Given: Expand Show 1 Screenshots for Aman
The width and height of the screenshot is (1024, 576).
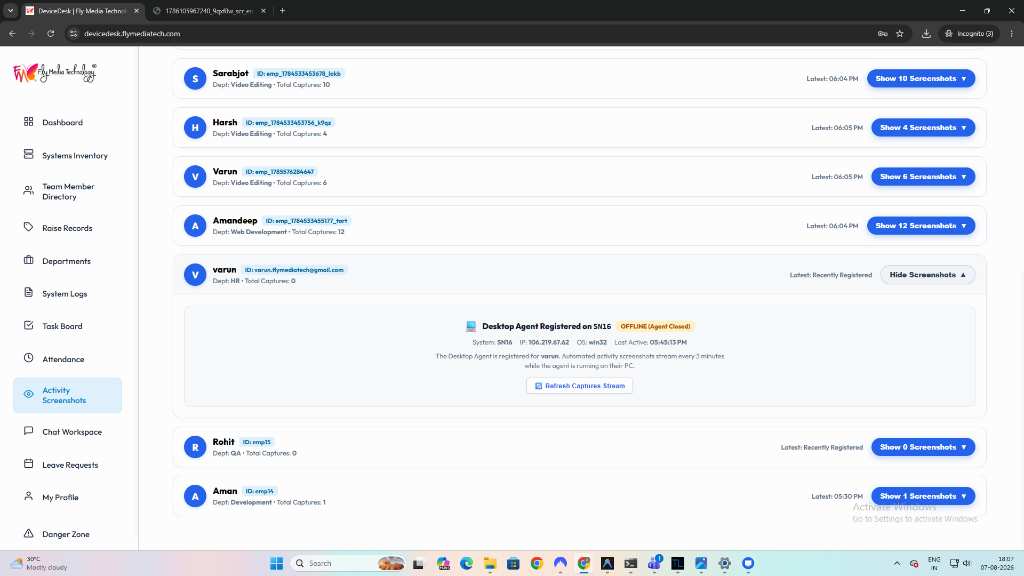Looking at the screenshot, I should (x=923, y=496).
